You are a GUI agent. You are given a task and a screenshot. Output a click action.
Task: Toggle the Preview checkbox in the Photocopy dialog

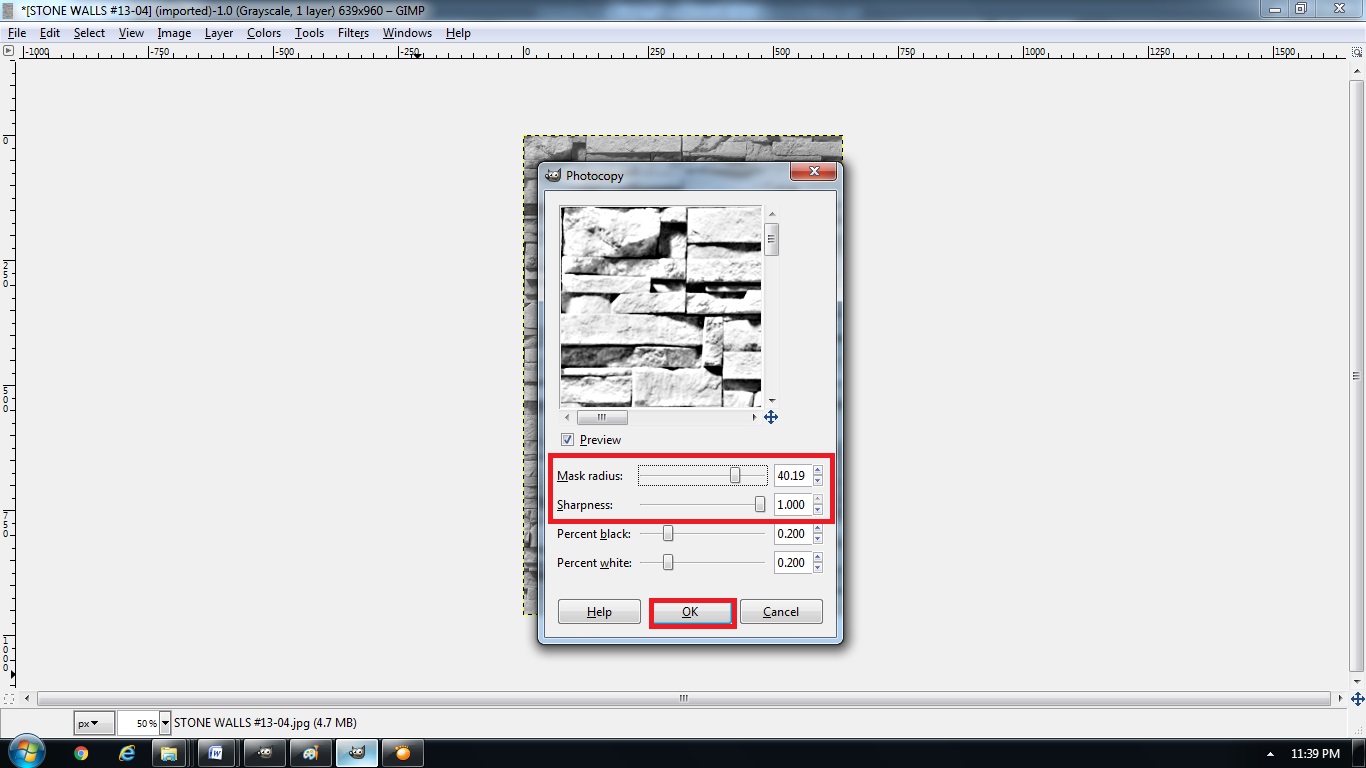567,440
